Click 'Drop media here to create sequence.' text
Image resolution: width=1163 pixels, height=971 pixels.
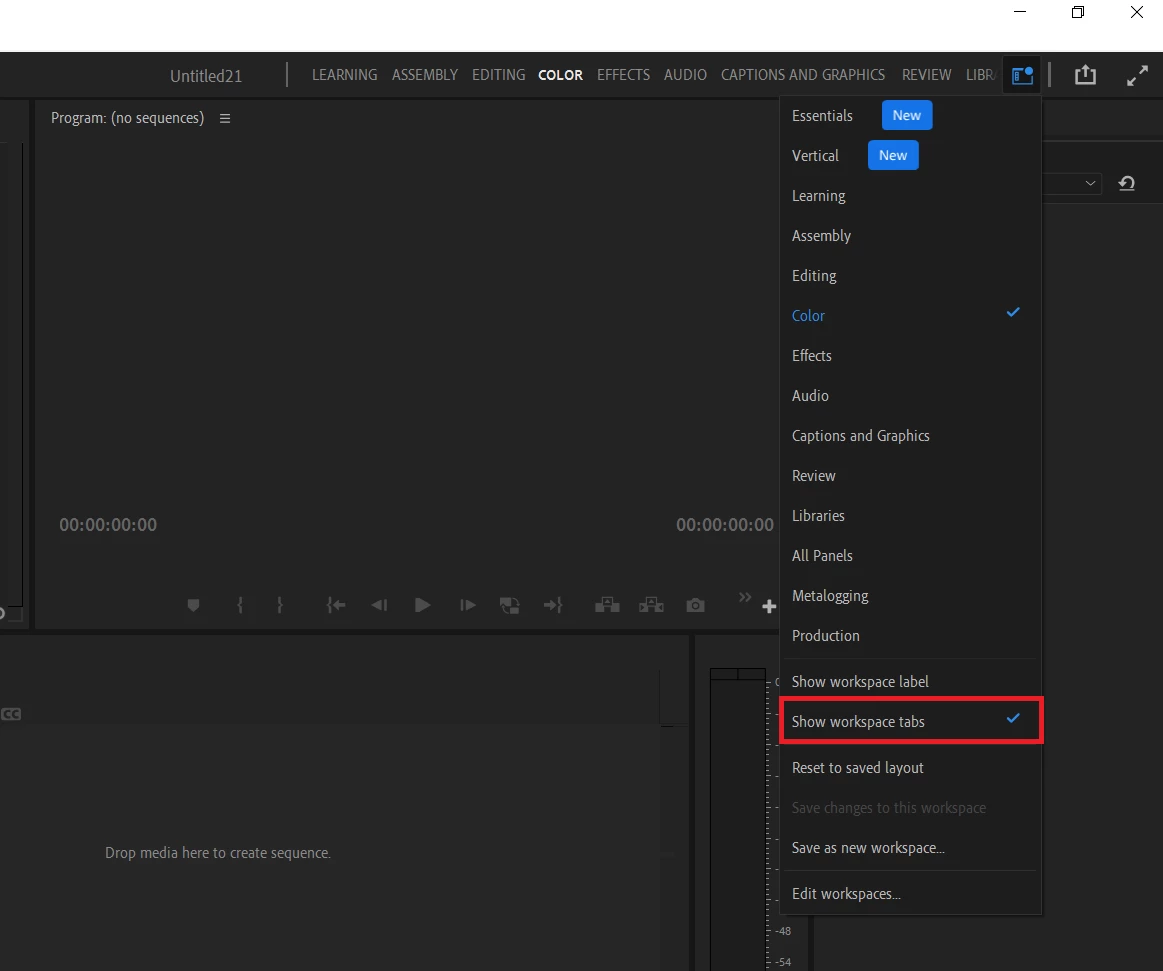tap(218, 853)
